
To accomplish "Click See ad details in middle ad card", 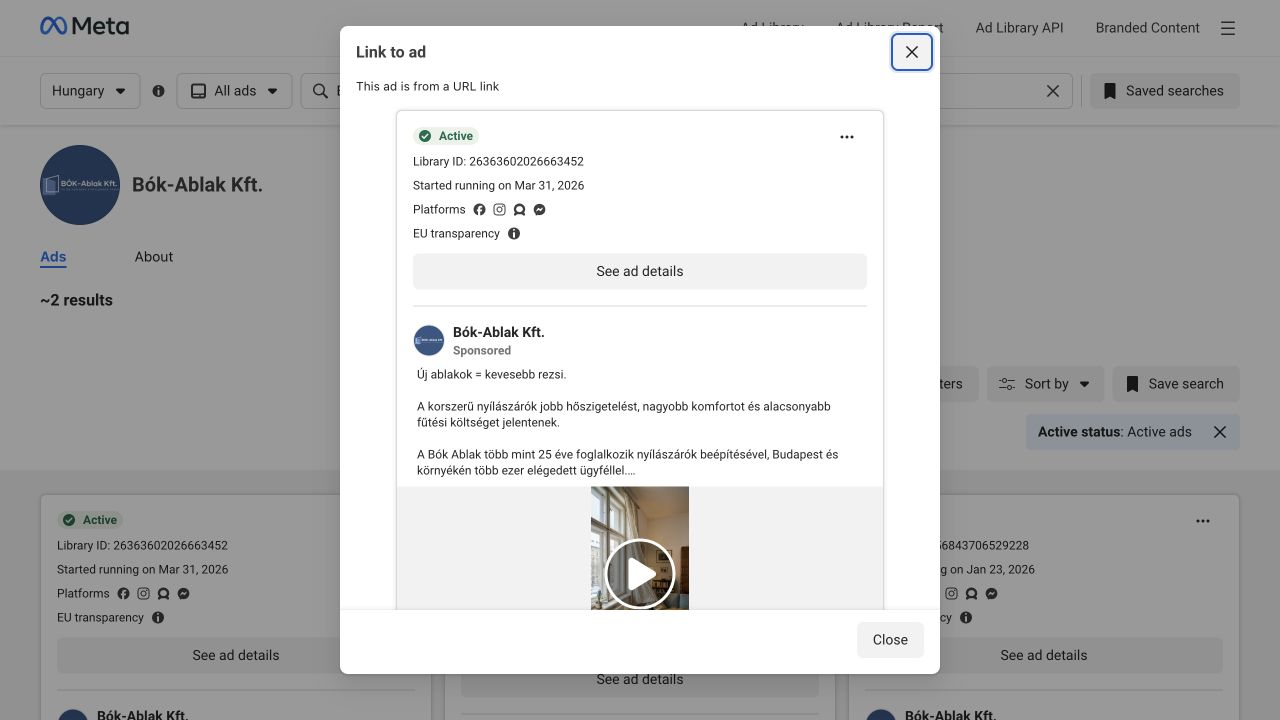I will [x=640, y=679].
